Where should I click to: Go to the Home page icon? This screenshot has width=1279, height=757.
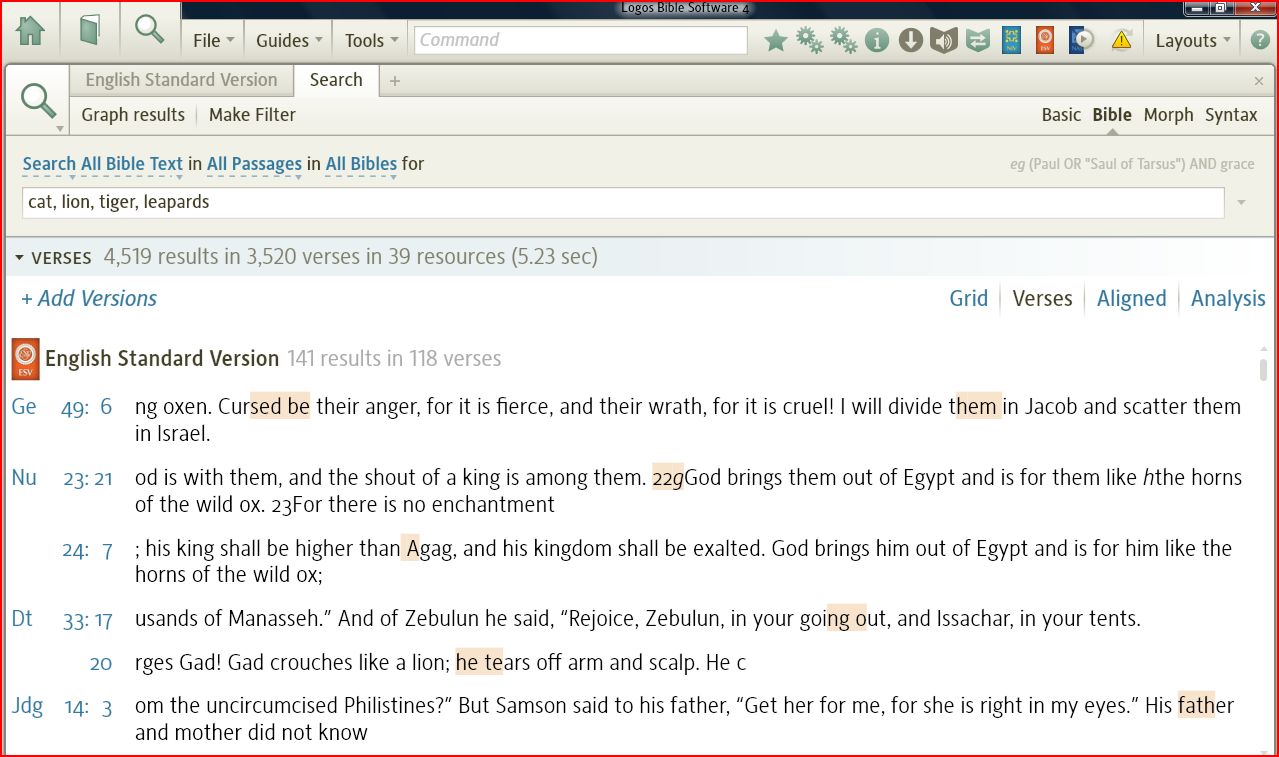31,30
